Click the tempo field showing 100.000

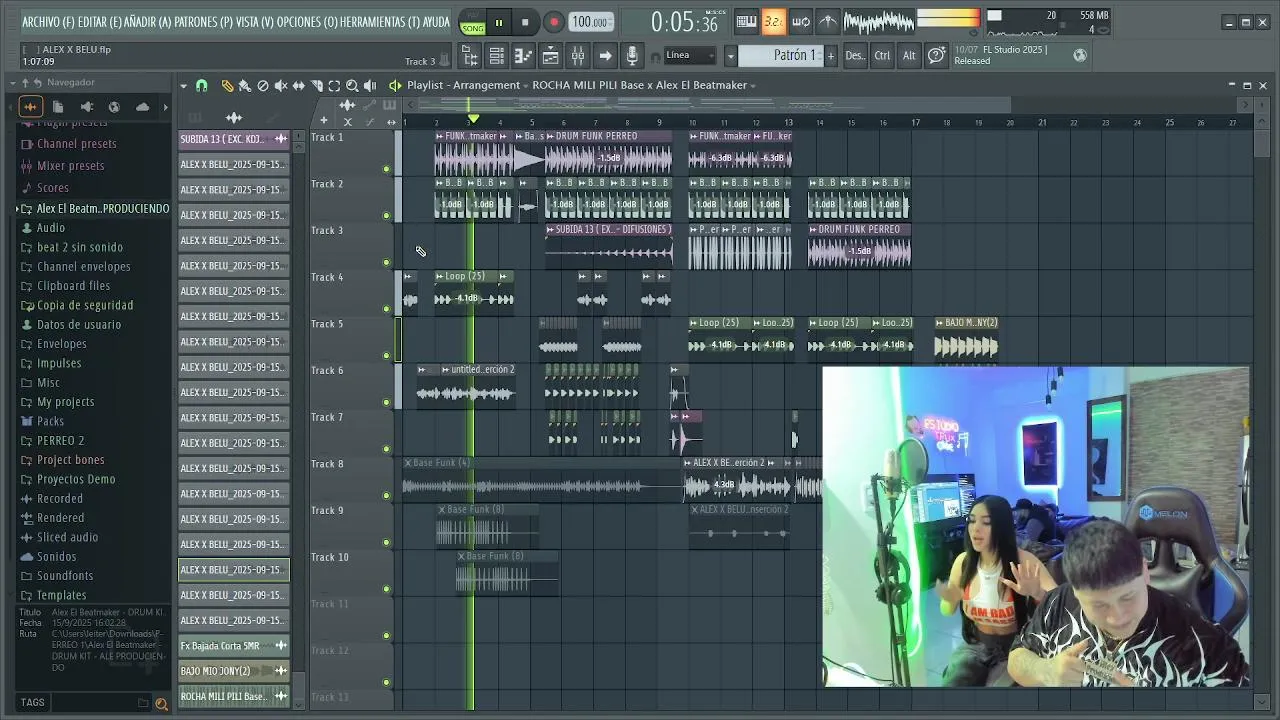click(x=592, y=22)
